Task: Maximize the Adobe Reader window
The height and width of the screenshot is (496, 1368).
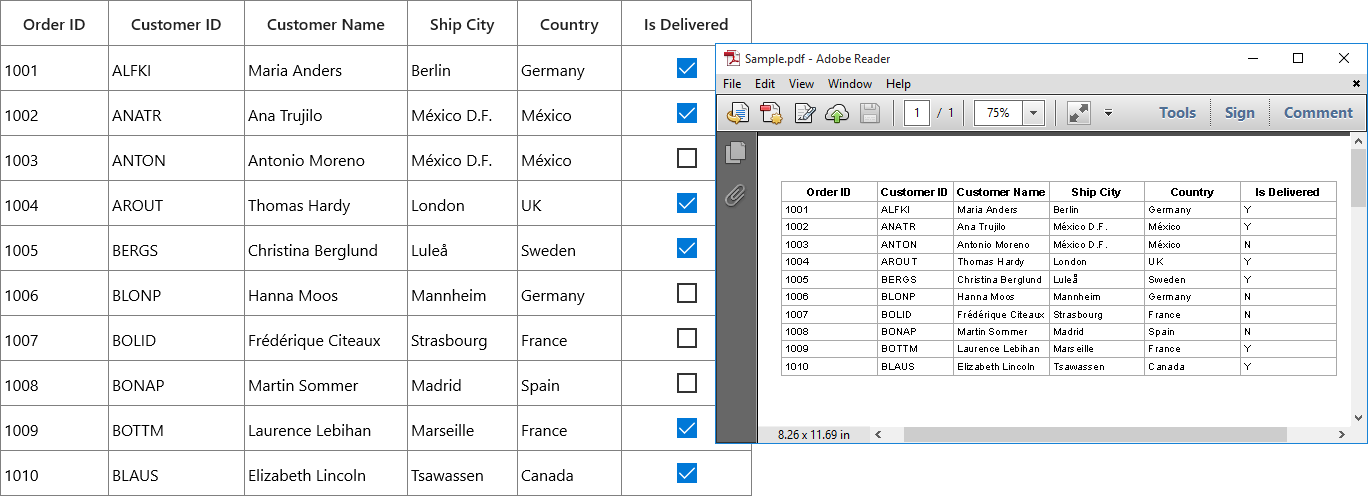Action: pyautogui.click(x=1298, y=58)
